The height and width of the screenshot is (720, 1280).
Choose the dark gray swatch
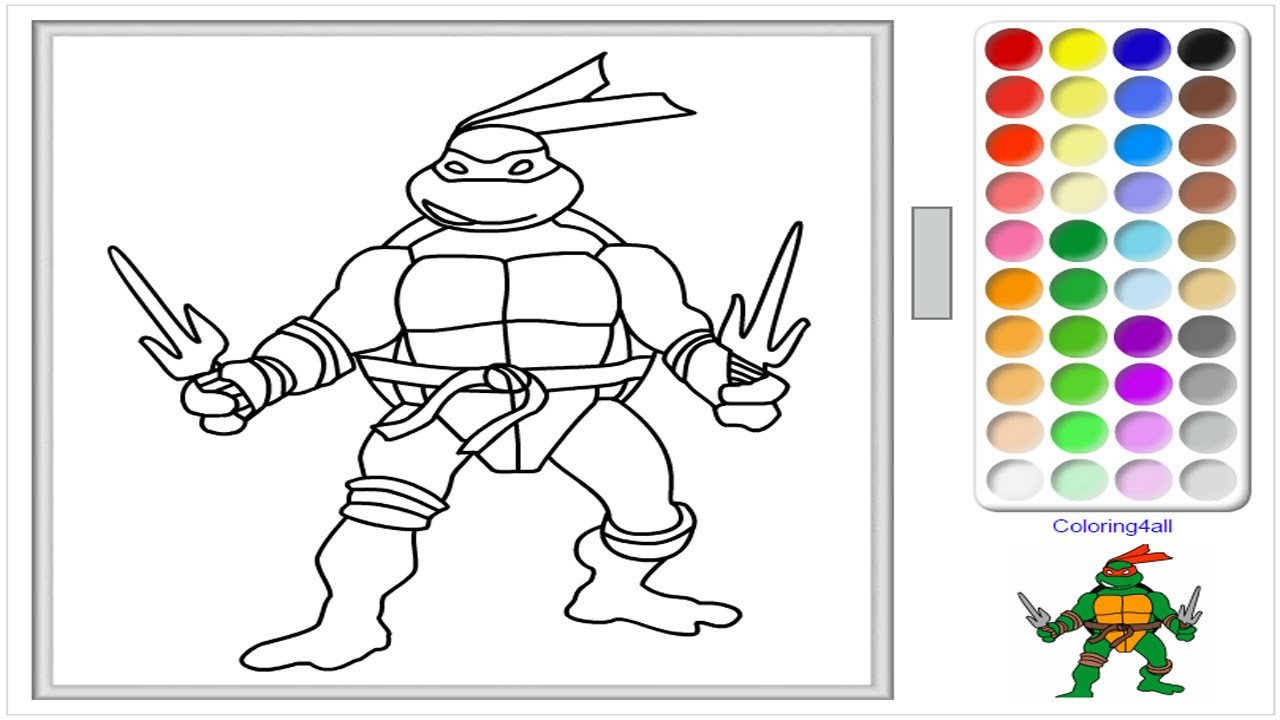(1206, 336)
